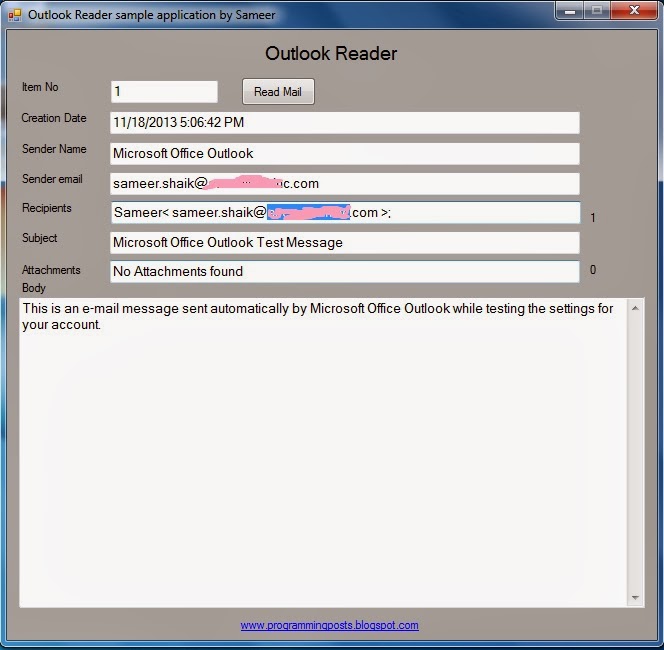
Task: Click the Recipients text box
Action: click(346, 213)
